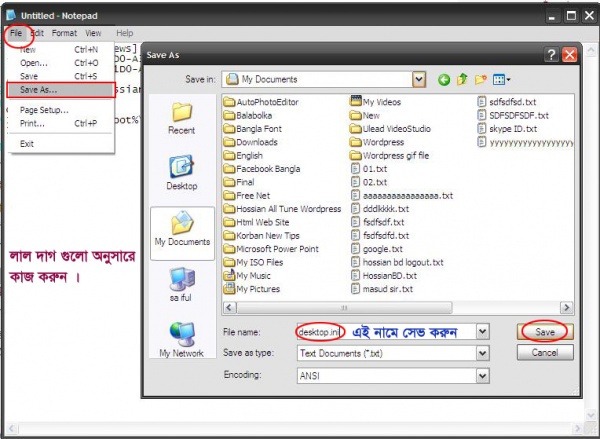Screen dimensions: 600x439
Task: Open the View menu in Notepad
Action: pos(93,33)
